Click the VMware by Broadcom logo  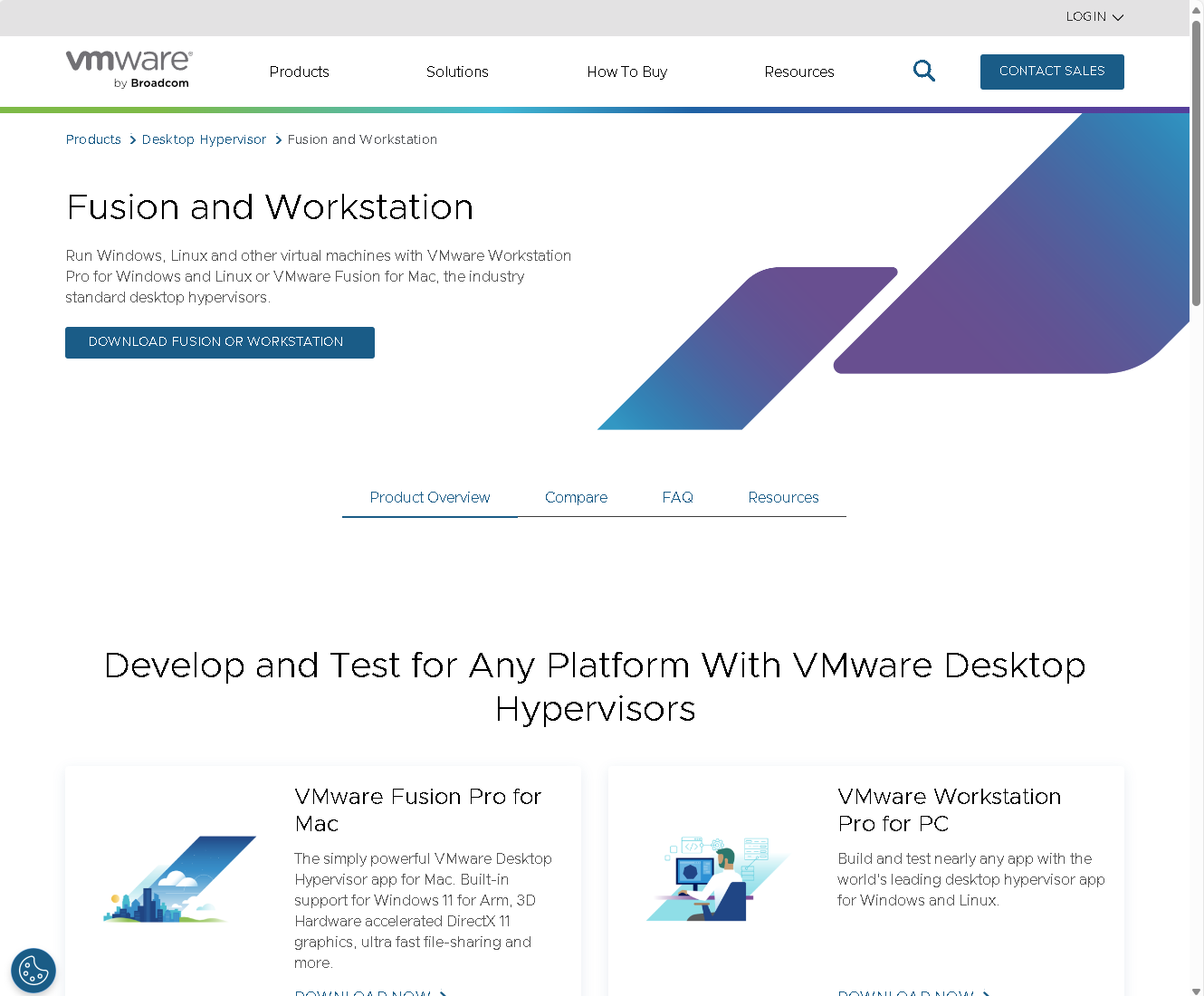click(128, 69)
